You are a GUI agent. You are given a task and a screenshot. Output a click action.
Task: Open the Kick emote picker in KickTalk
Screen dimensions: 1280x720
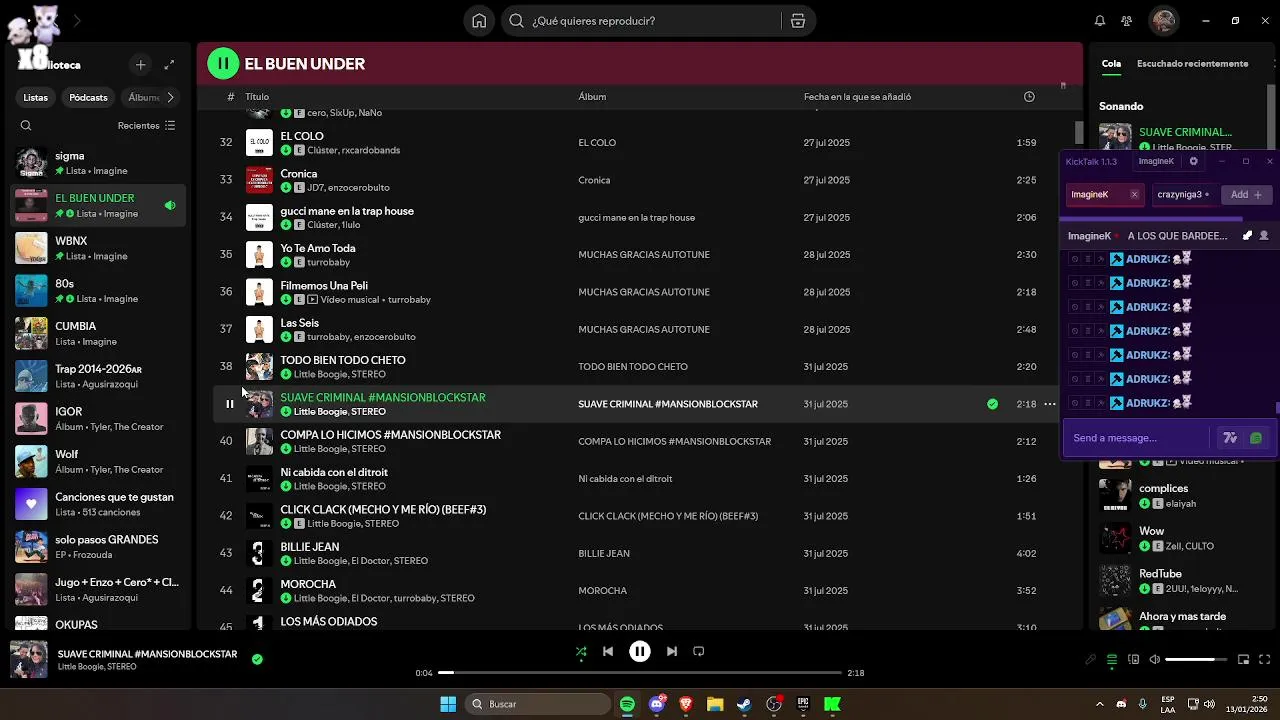click(x=1256, y=438)
